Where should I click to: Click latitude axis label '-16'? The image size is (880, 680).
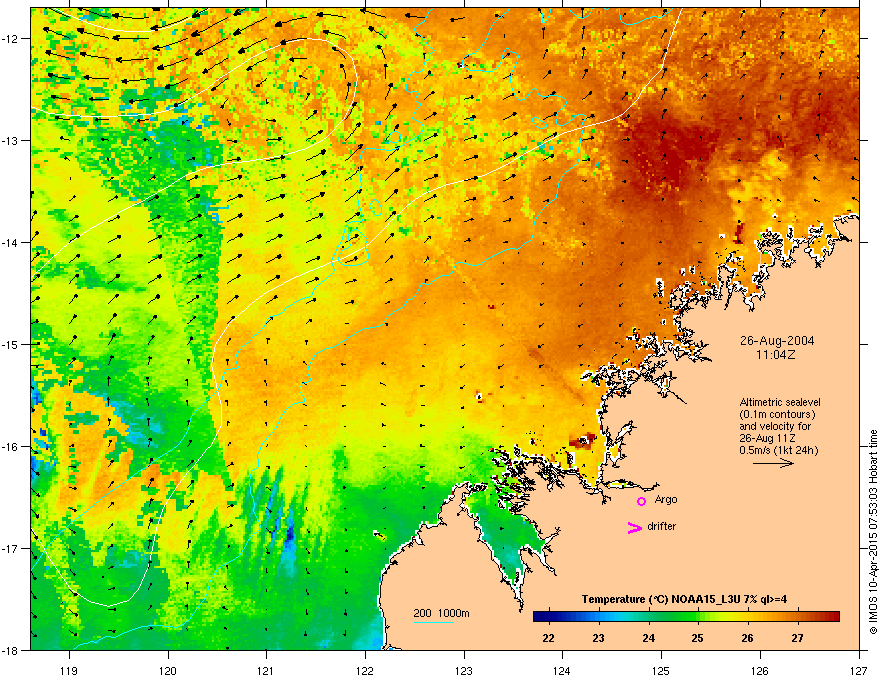tap(11, 447)
